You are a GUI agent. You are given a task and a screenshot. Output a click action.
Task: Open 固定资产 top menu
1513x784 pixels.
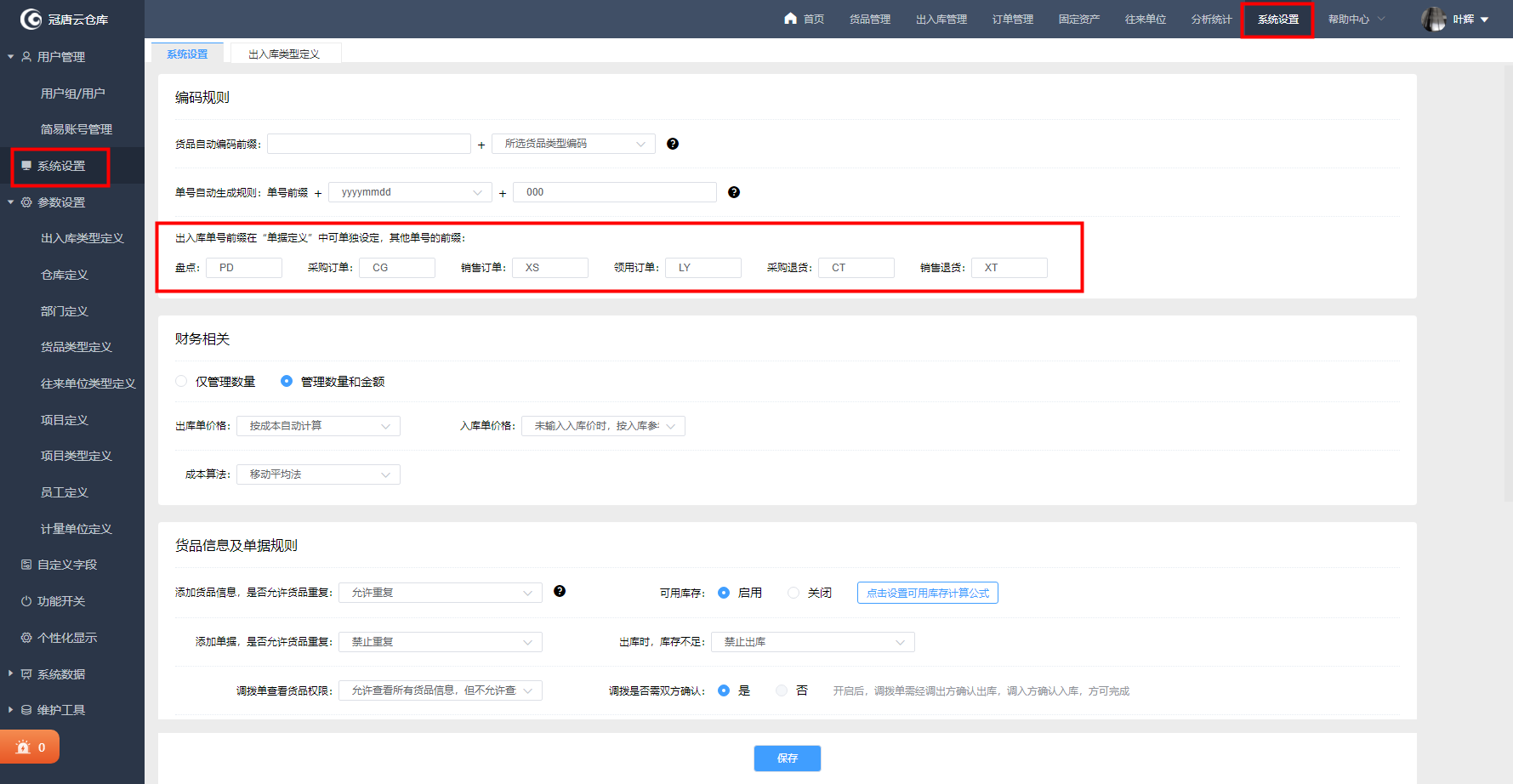coord(1078,19)
